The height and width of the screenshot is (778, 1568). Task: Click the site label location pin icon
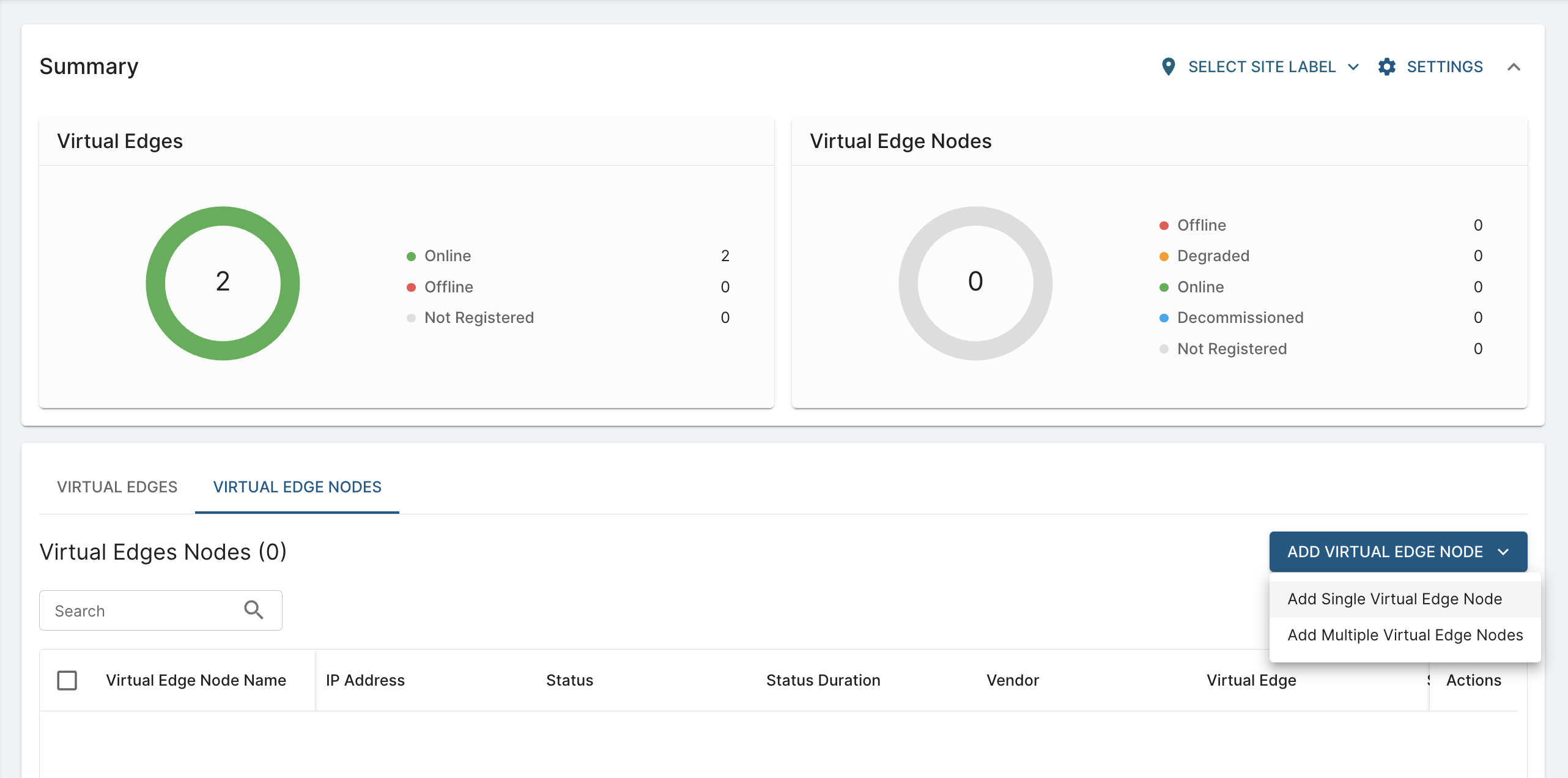pos(1168,67)
